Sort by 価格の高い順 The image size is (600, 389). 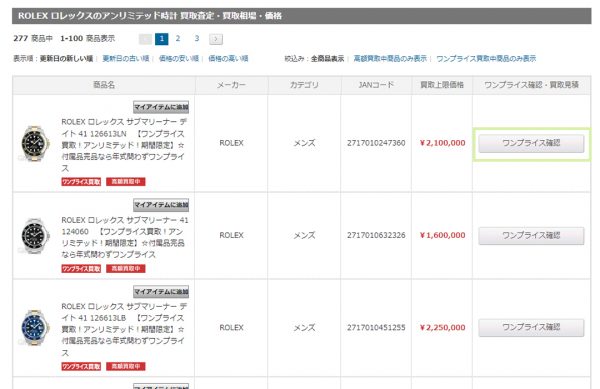228,59
